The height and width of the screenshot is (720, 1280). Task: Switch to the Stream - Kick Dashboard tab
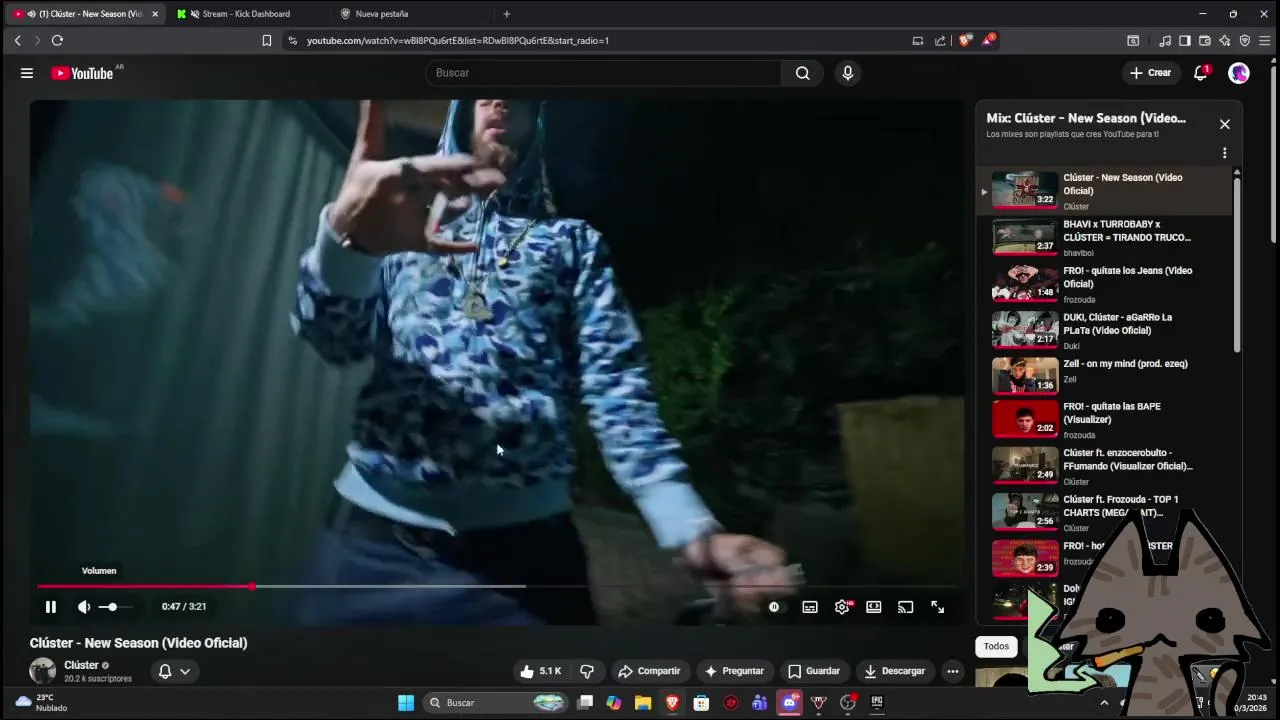coord(246,14)
